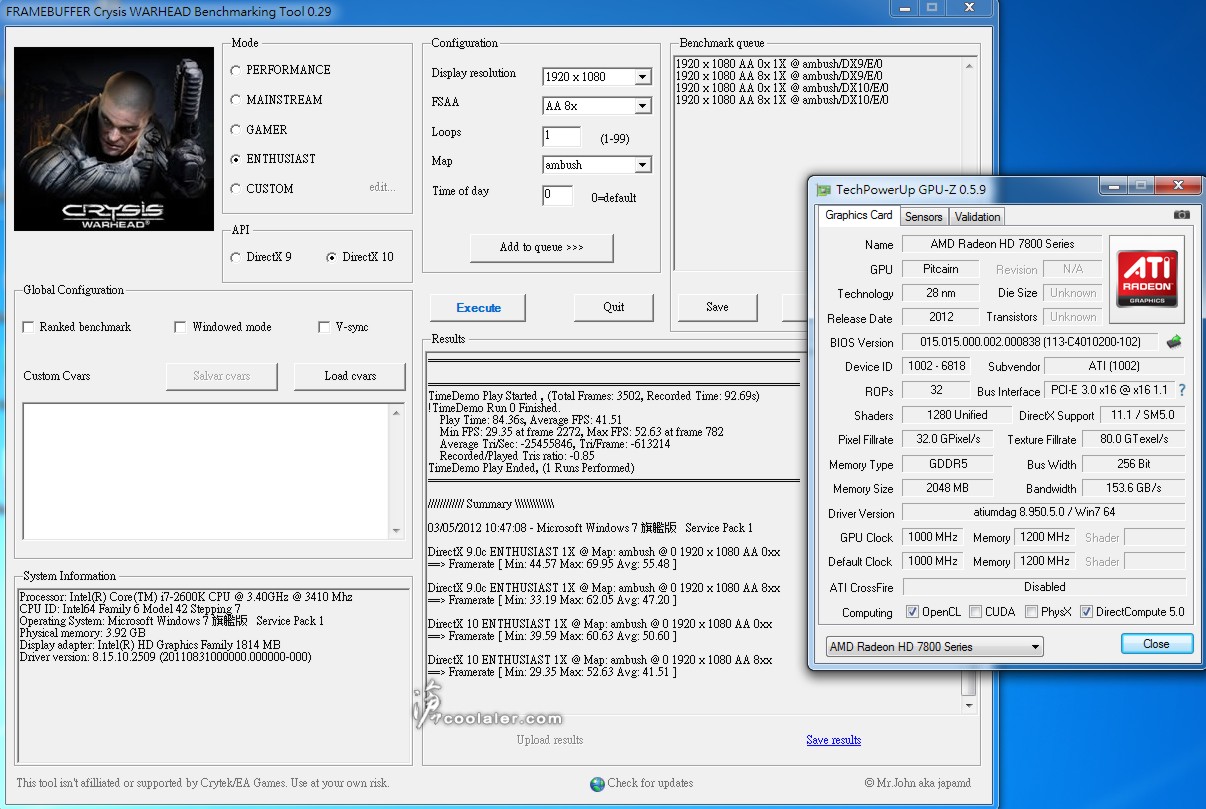
Task: Click the GPU-Z title bar app icon
Action: pyautogui.click(x=822, y=189)
